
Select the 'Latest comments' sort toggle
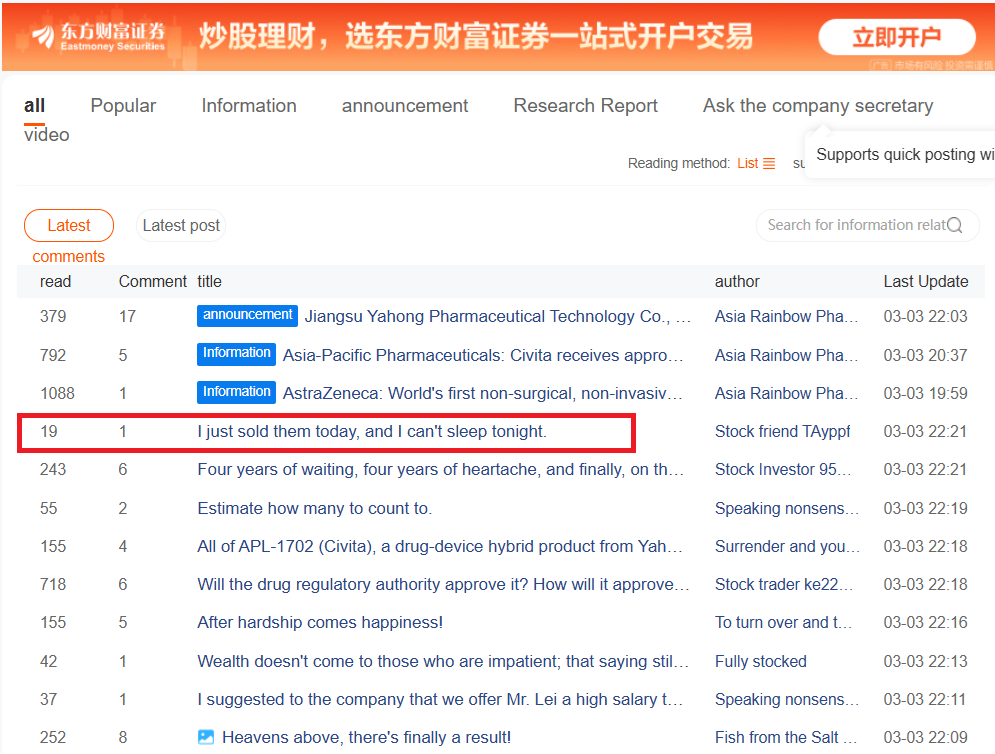(69, 226)
